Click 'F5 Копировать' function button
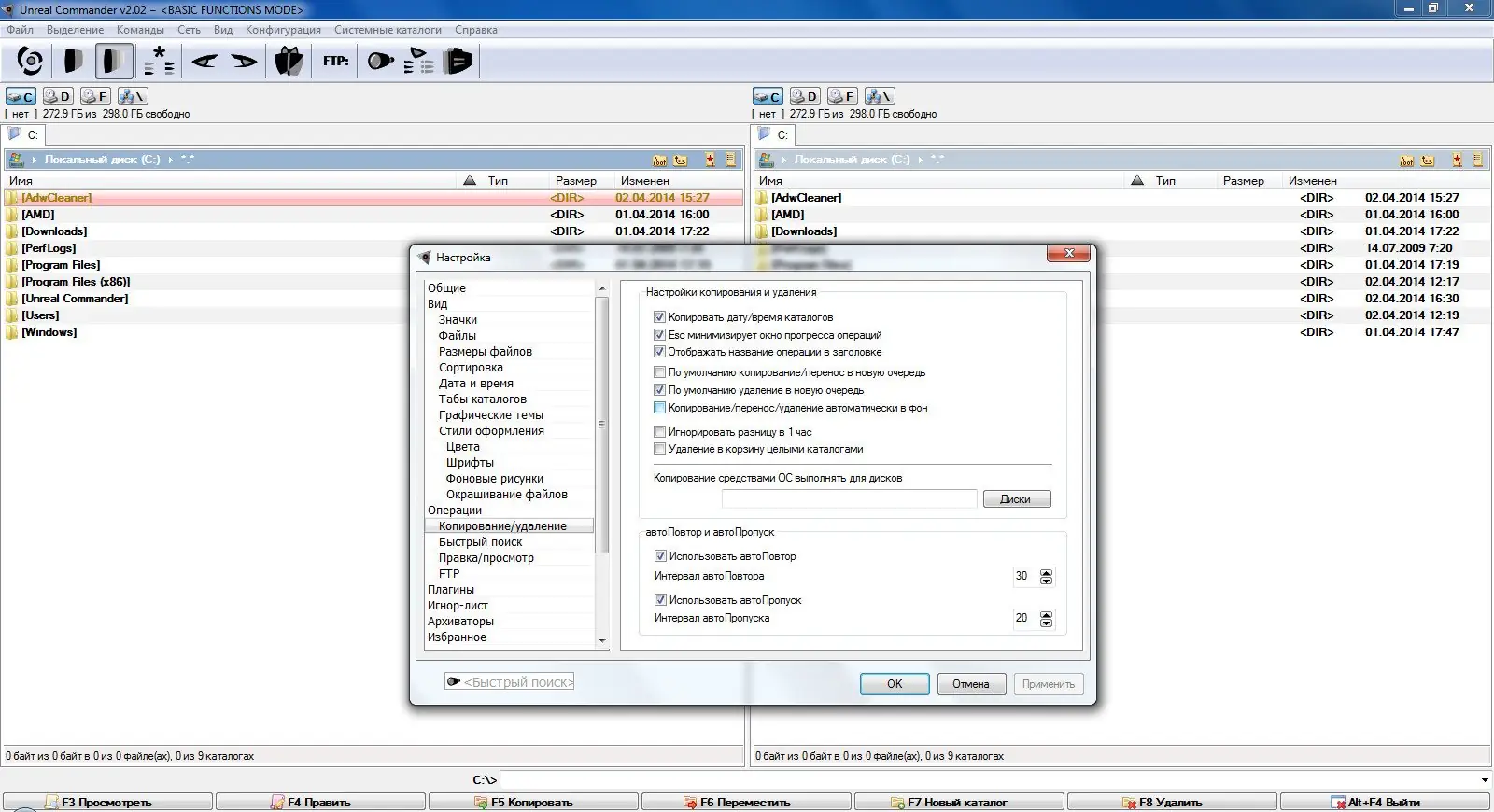 point(533,802)
